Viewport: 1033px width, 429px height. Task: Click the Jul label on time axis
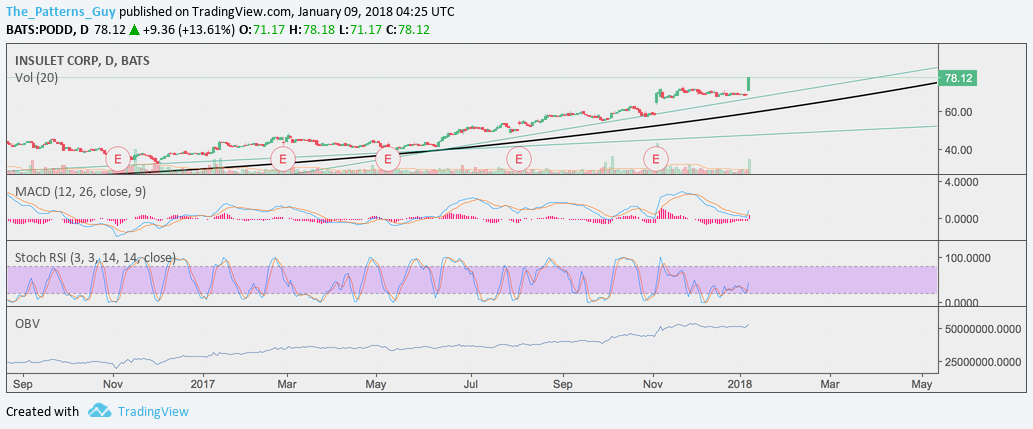(472, 382)
